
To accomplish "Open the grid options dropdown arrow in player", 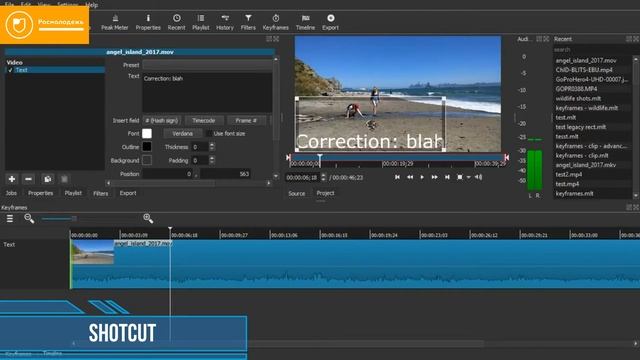I will coord(469,177).
